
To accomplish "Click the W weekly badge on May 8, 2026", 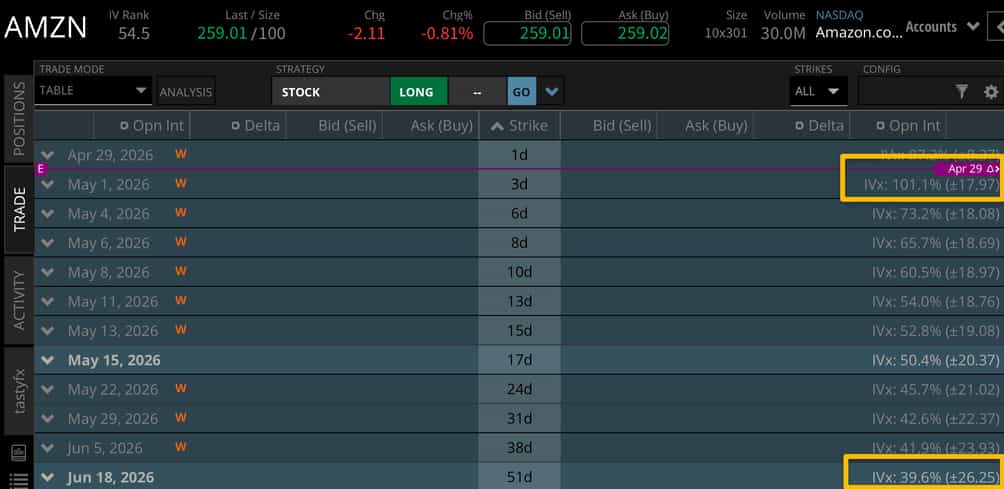I will point(181,271).
